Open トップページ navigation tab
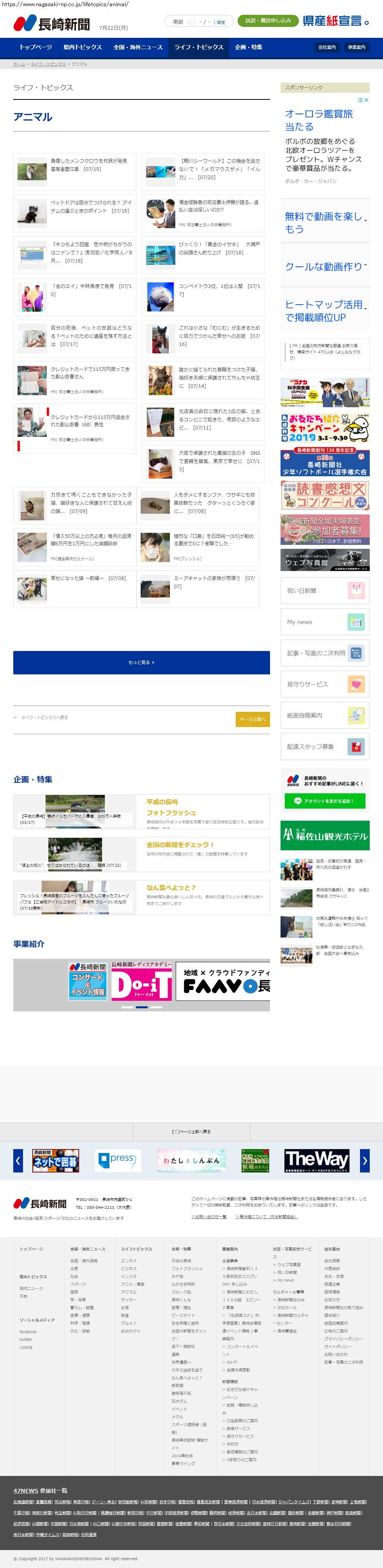 pos(36,48)
